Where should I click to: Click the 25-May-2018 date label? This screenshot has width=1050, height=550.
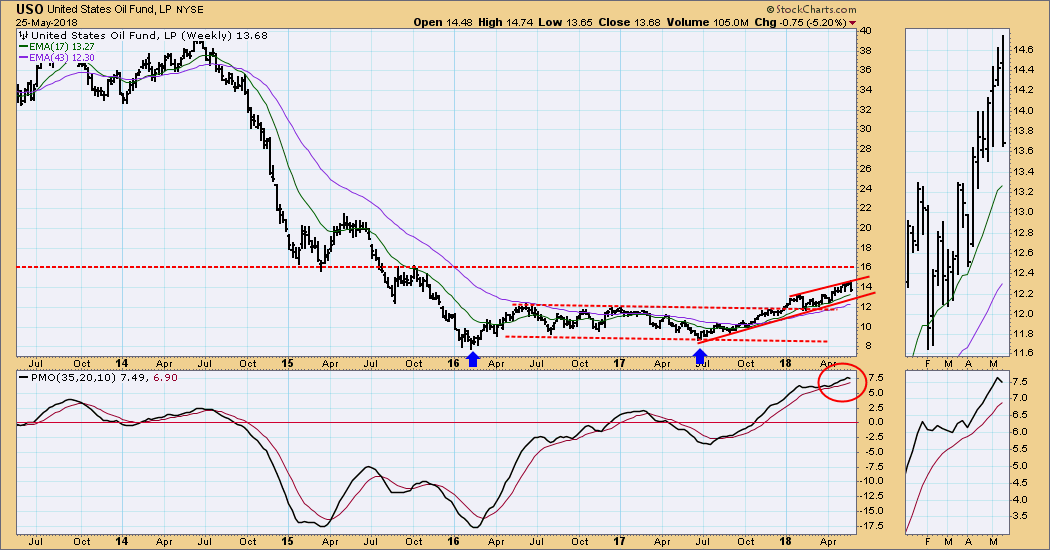pyautogui.click(x=47, y=22)
